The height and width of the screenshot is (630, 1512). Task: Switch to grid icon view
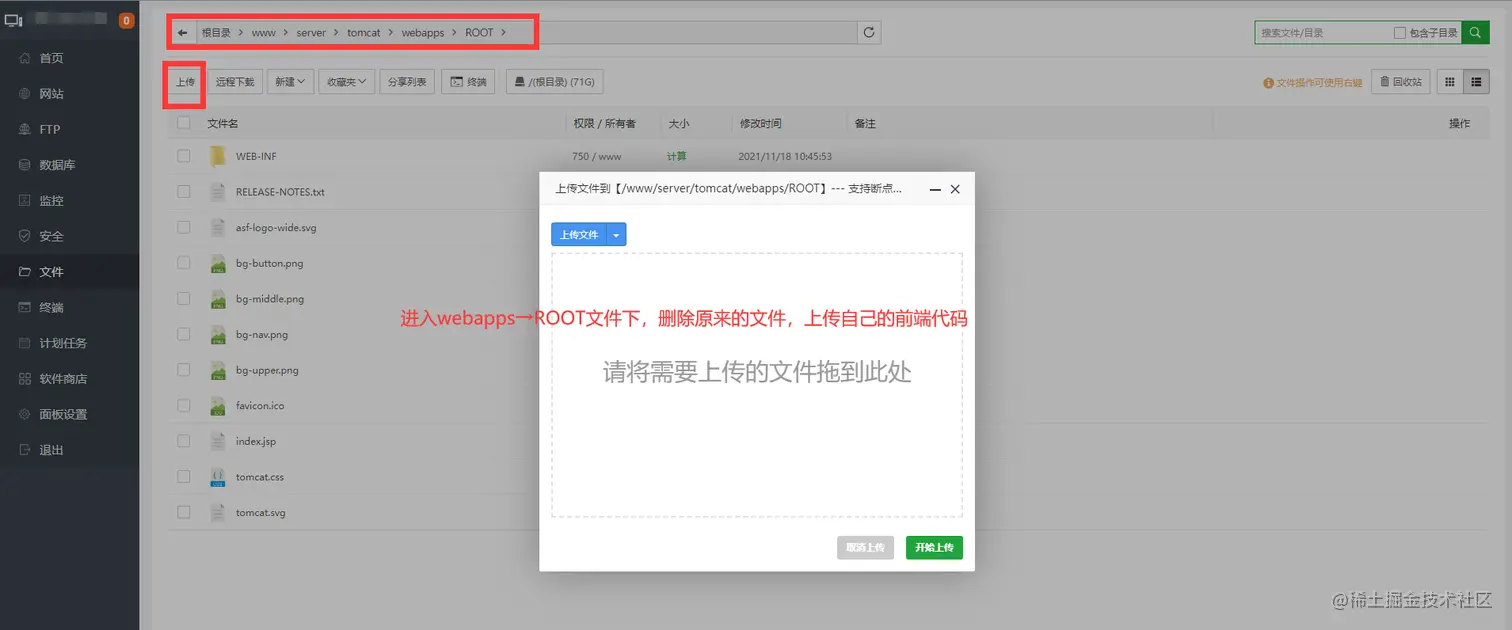coord(1450,82)
